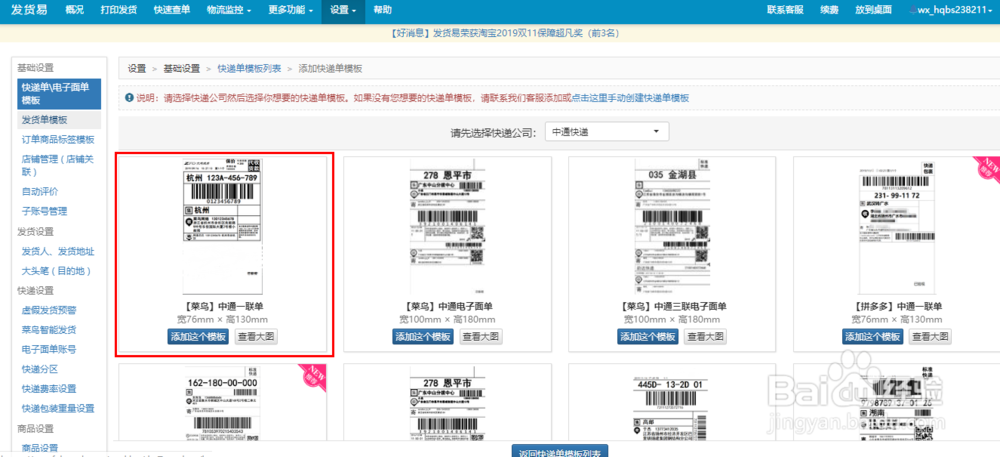This screenshot has width=1000, height=457.
Task: Open the 帮助 menu item
Action: (383, 10)
